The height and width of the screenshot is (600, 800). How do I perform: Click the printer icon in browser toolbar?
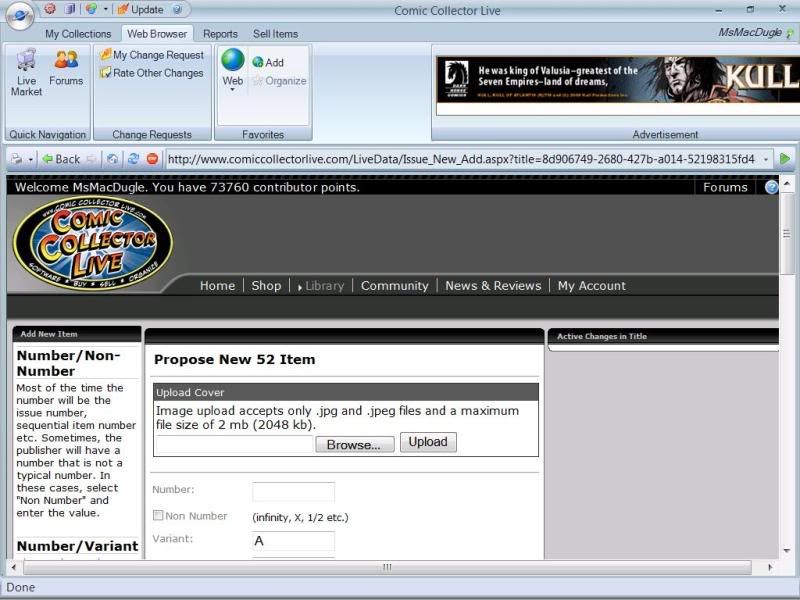coord(17,159)
